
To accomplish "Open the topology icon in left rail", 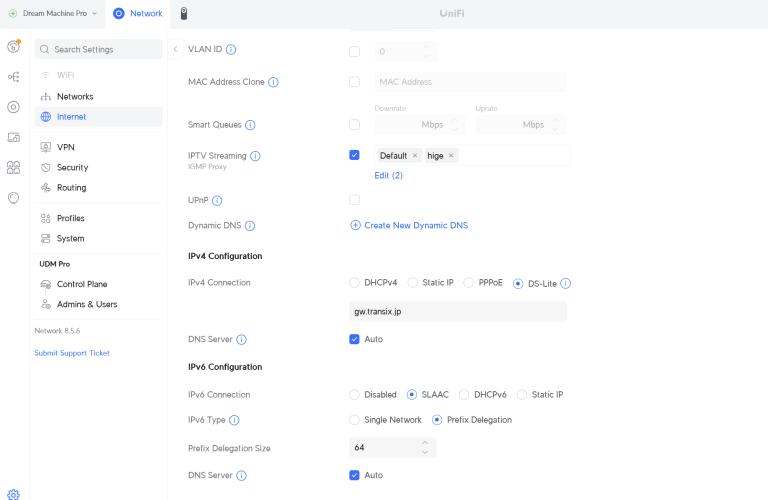I will click(x=14, y=76).
